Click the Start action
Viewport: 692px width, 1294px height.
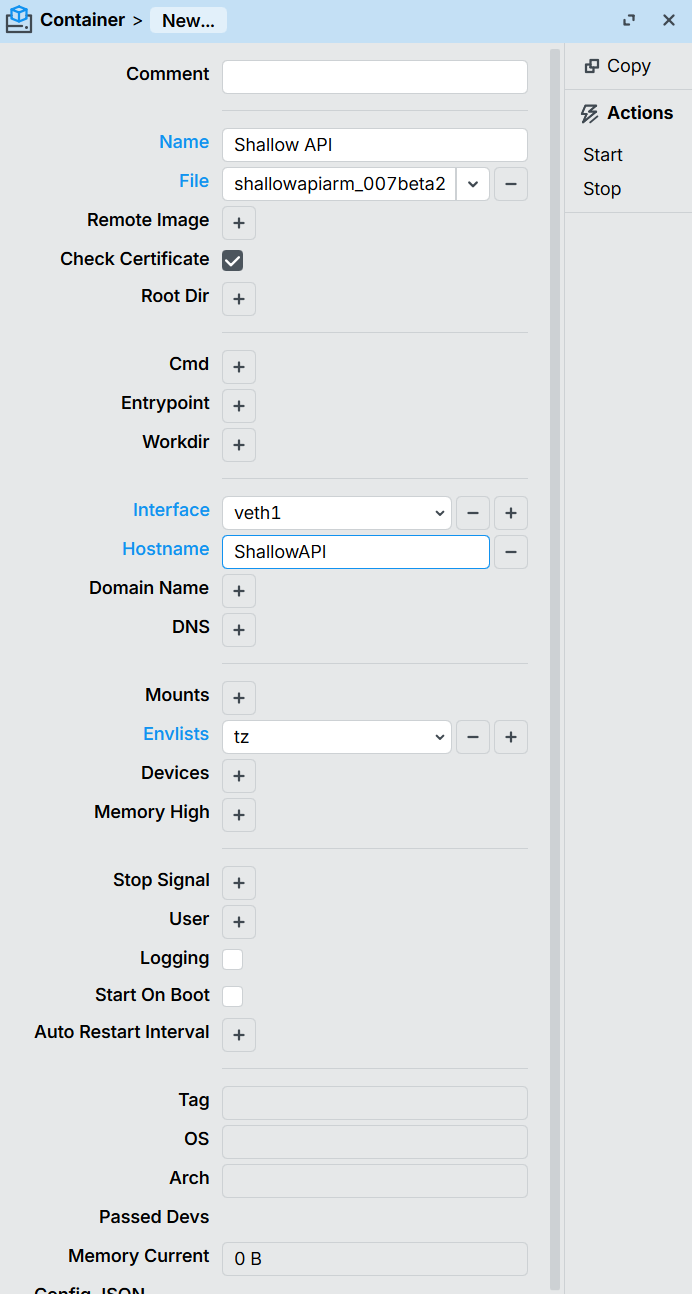click(x=603, y=155)
